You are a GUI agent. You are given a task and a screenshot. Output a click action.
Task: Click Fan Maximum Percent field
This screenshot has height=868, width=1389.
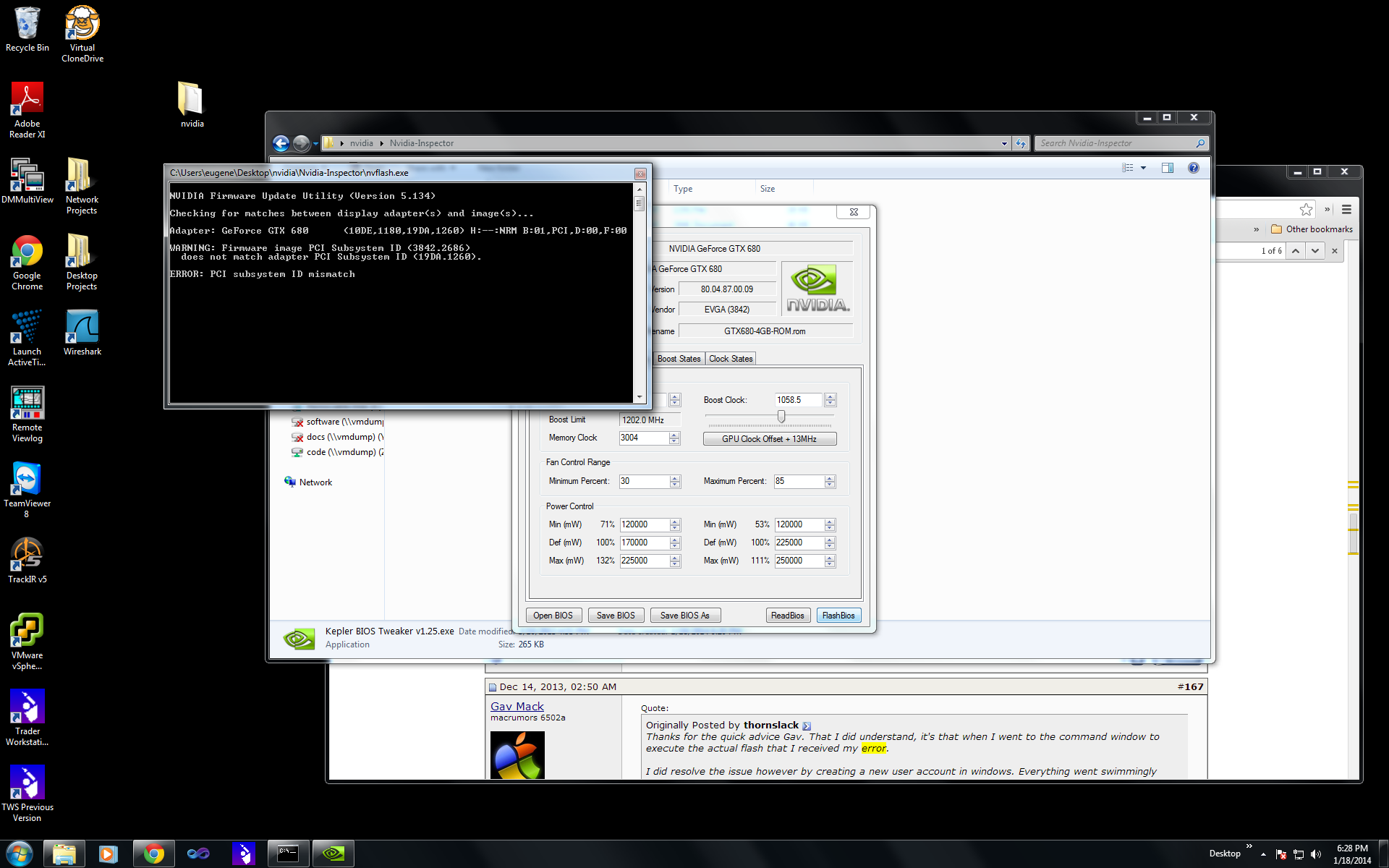pyautogui.click(x=798, y=481)
